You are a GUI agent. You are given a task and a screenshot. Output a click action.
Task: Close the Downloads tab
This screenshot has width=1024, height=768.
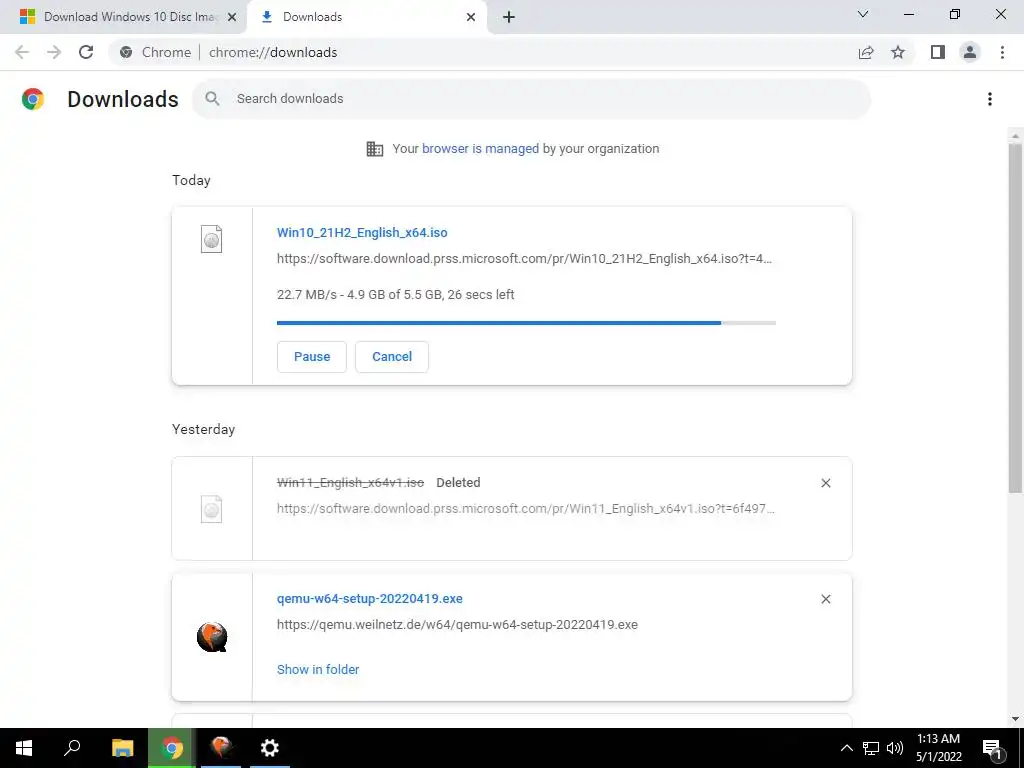[x=471, y=17]
